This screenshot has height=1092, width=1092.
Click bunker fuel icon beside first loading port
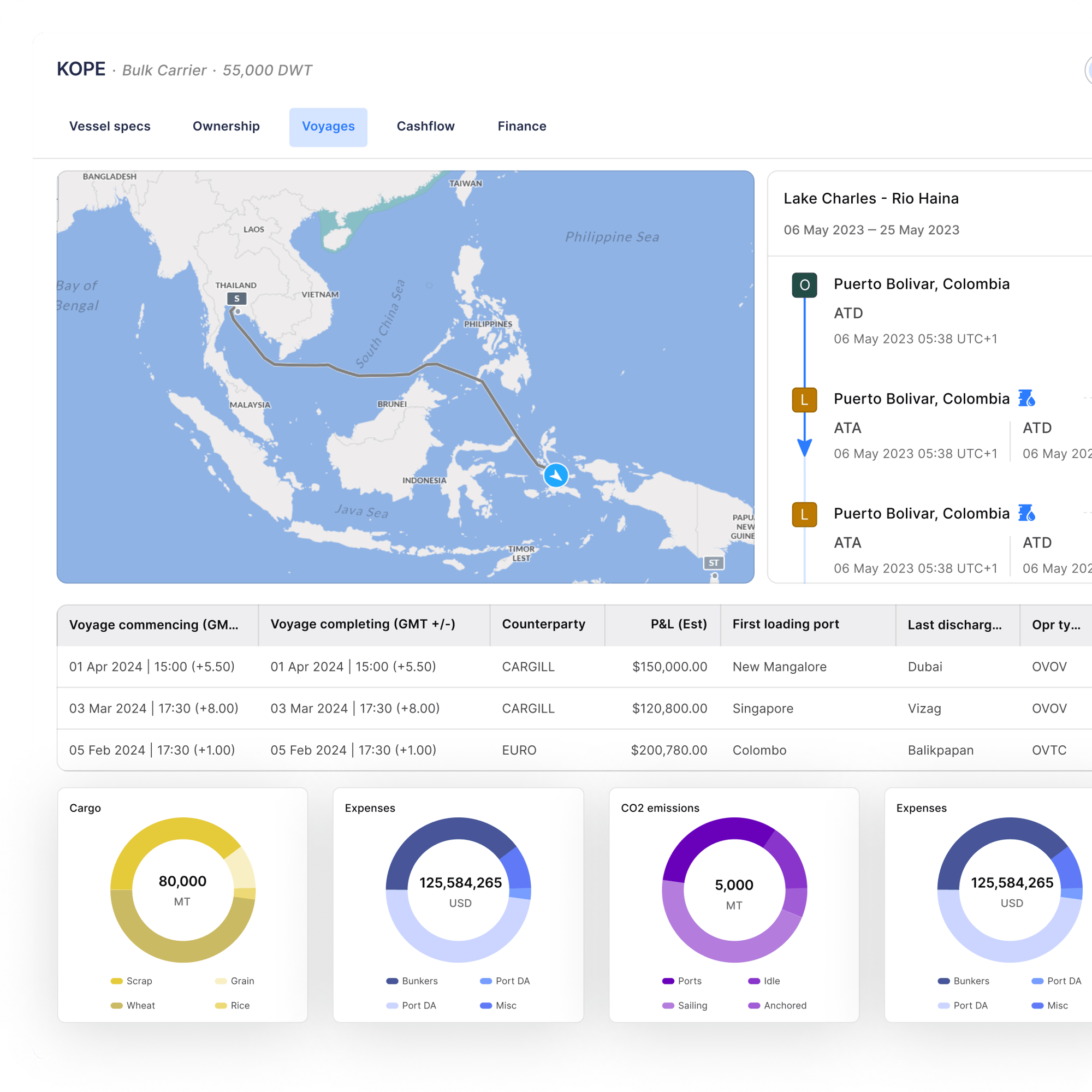[1026, 399]
